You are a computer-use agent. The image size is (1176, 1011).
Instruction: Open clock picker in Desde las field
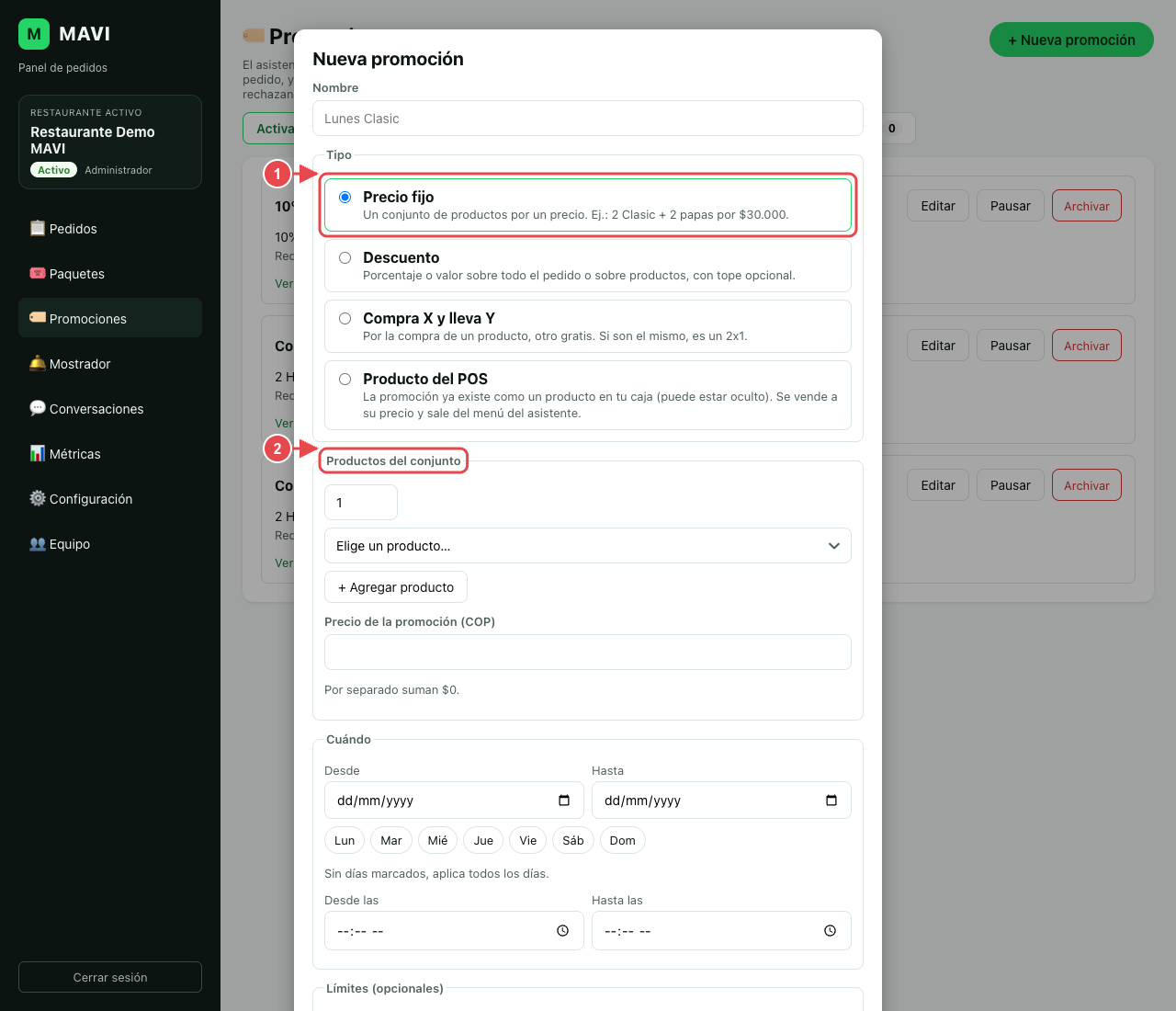563,931
